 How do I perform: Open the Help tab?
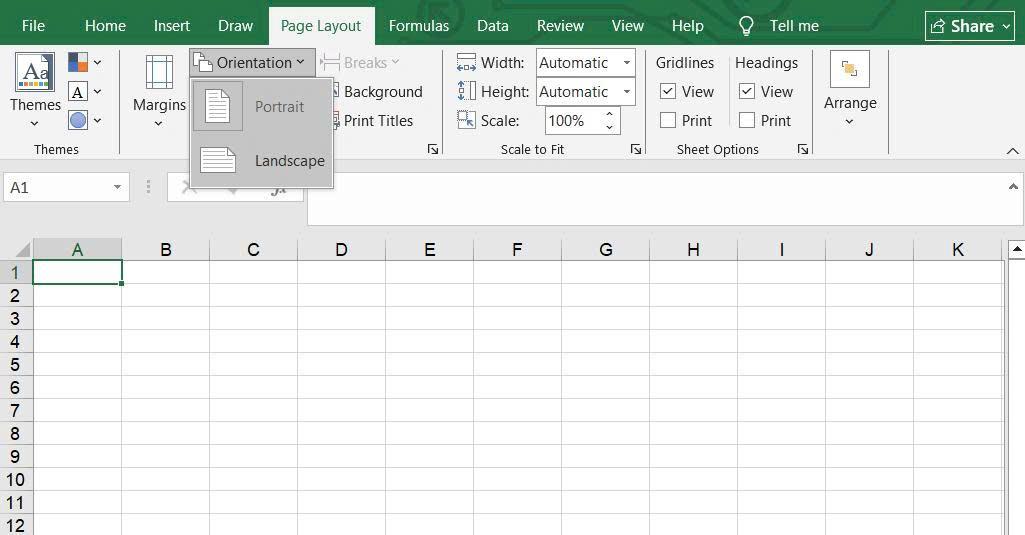[x=688, y=26]
